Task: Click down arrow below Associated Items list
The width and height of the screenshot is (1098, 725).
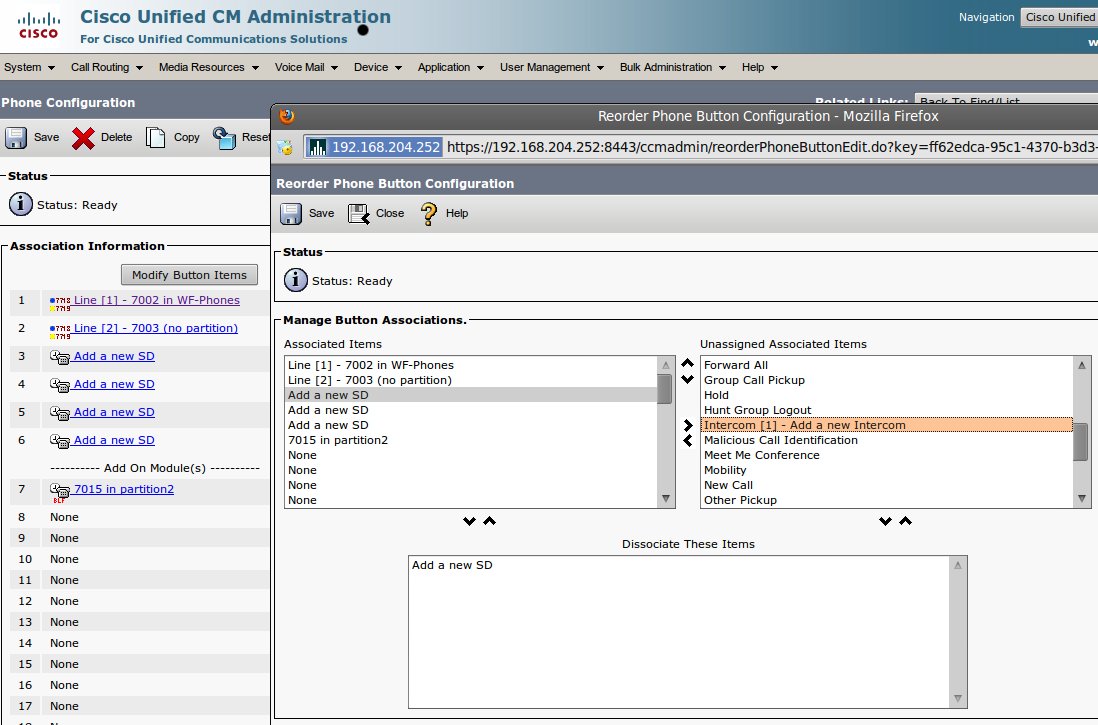Action: click(469, 521)
